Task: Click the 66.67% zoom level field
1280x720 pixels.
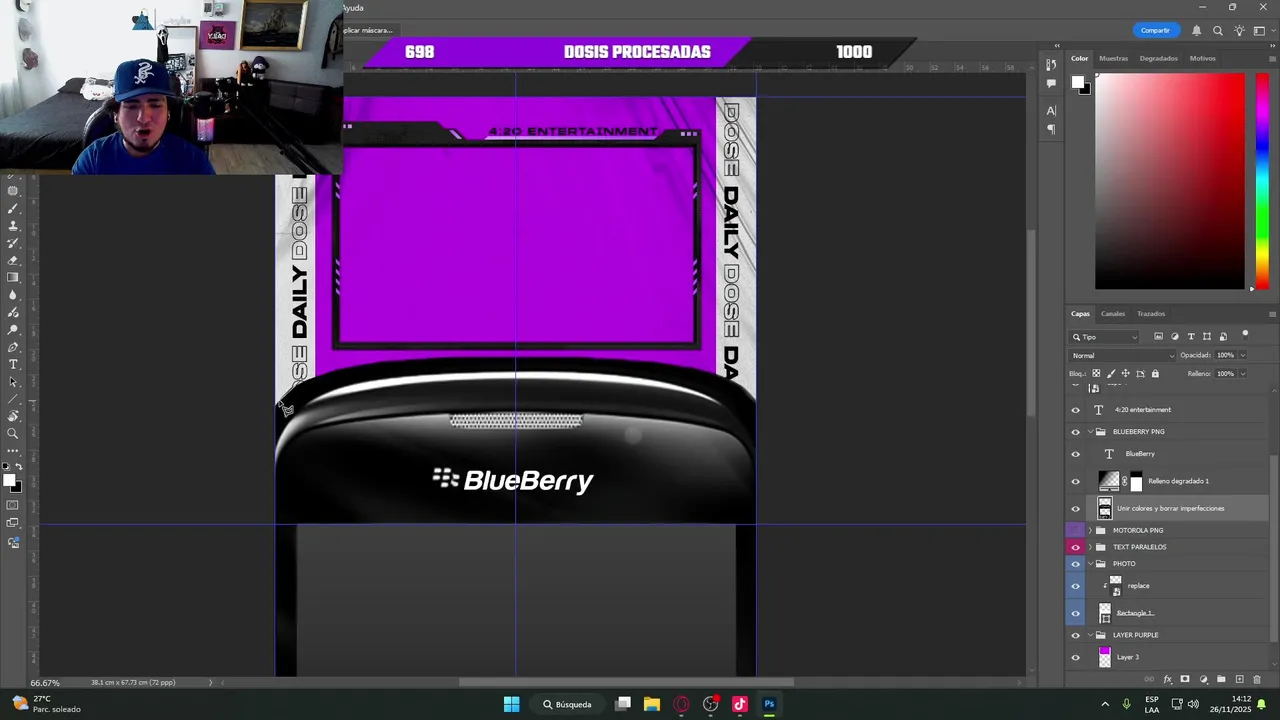Action: 45,683
